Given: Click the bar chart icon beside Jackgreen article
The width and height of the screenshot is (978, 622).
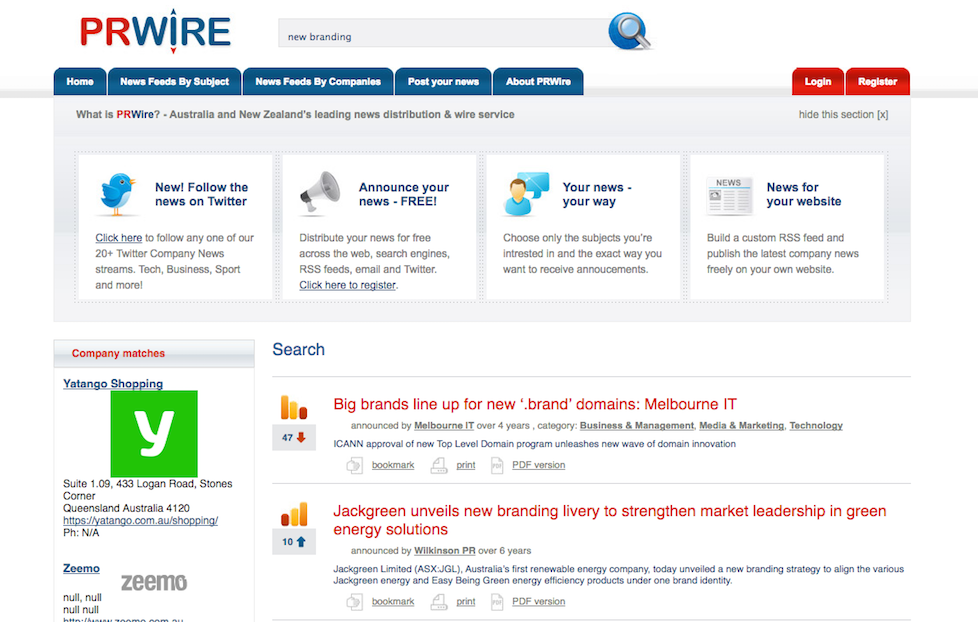Looking at the screenshot, I should point(294,514).
